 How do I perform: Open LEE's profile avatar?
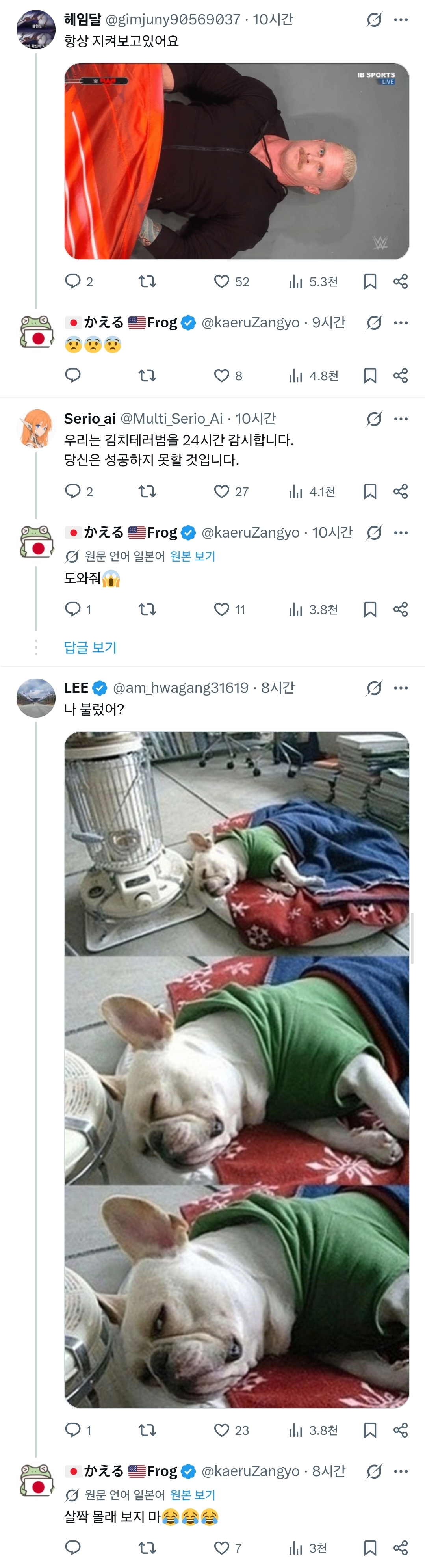click(x=36, y=698)
